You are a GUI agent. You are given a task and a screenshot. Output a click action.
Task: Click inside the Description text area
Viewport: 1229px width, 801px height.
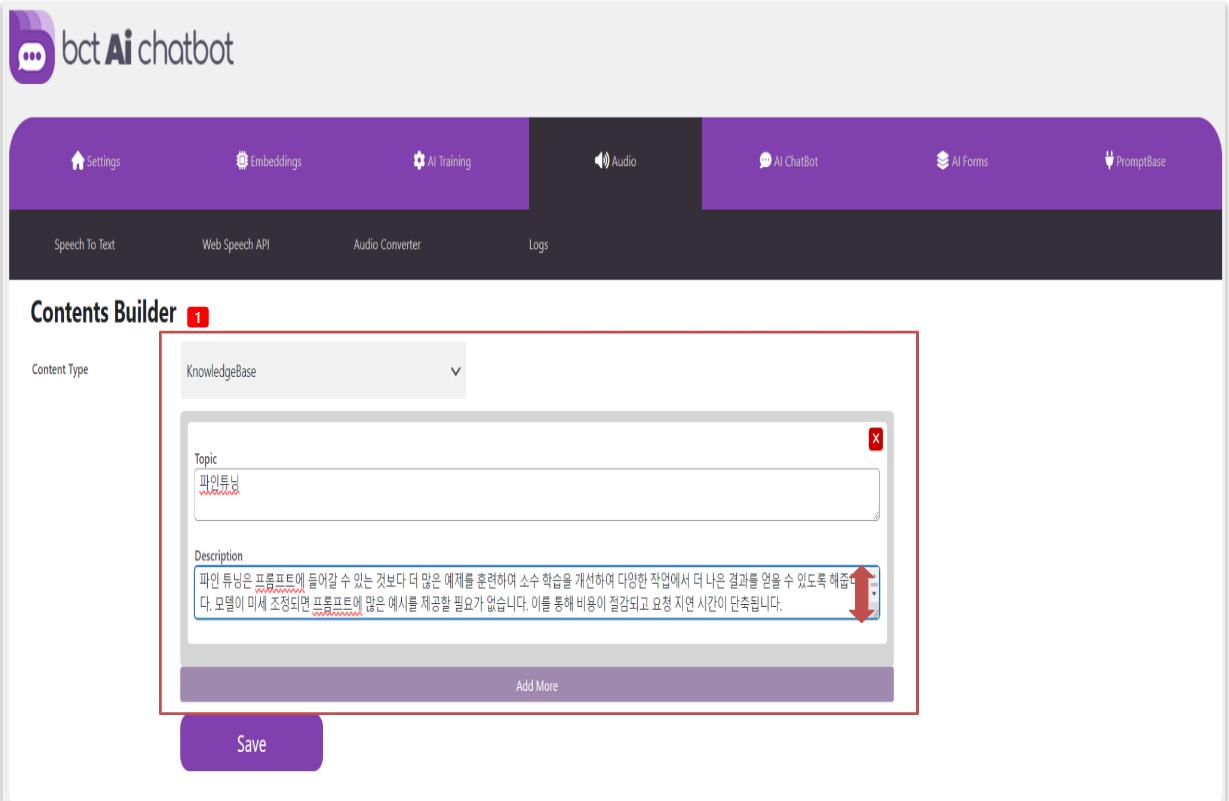point(520,592)
